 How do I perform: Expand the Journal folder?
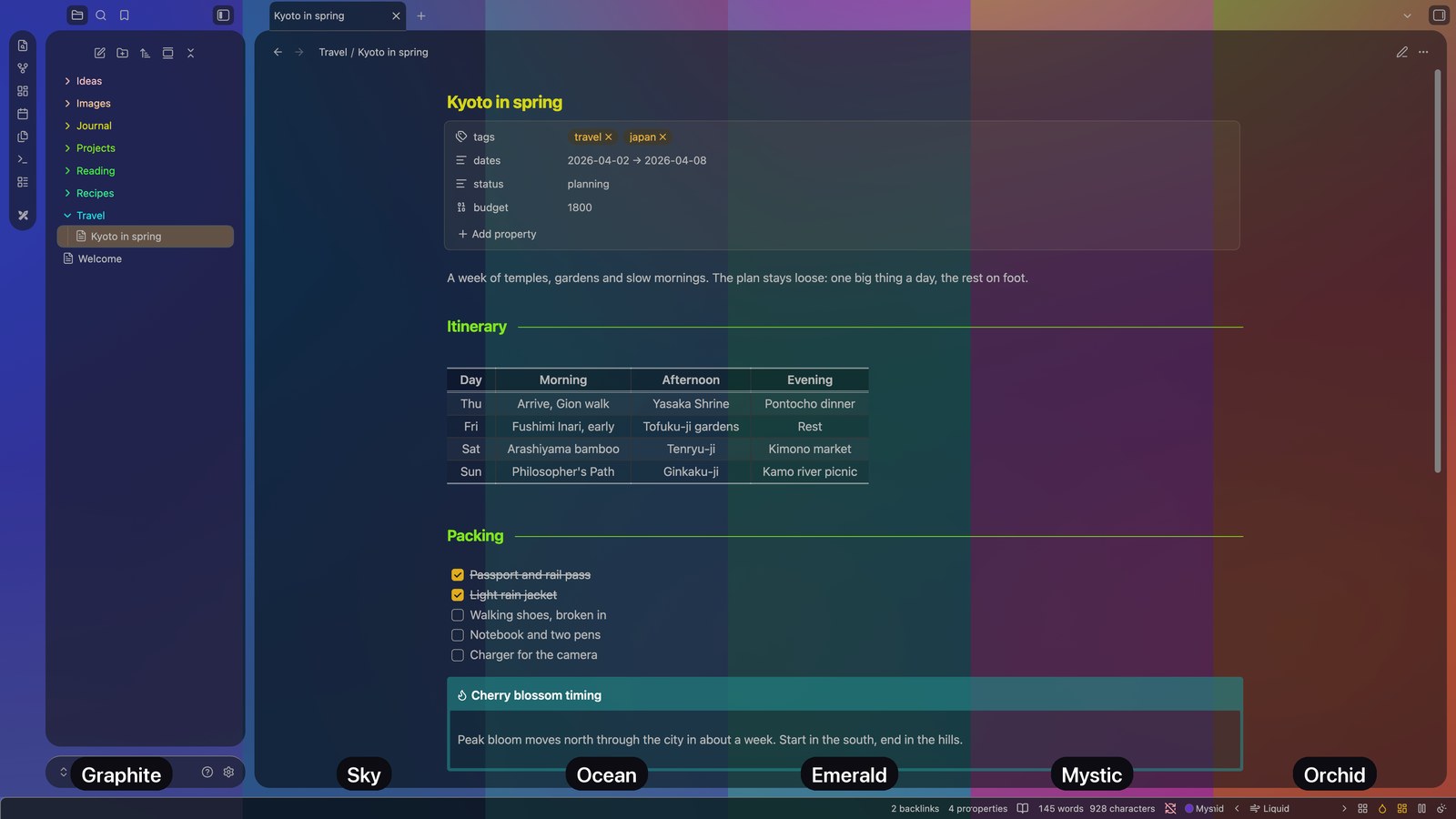tap(67, 126)
